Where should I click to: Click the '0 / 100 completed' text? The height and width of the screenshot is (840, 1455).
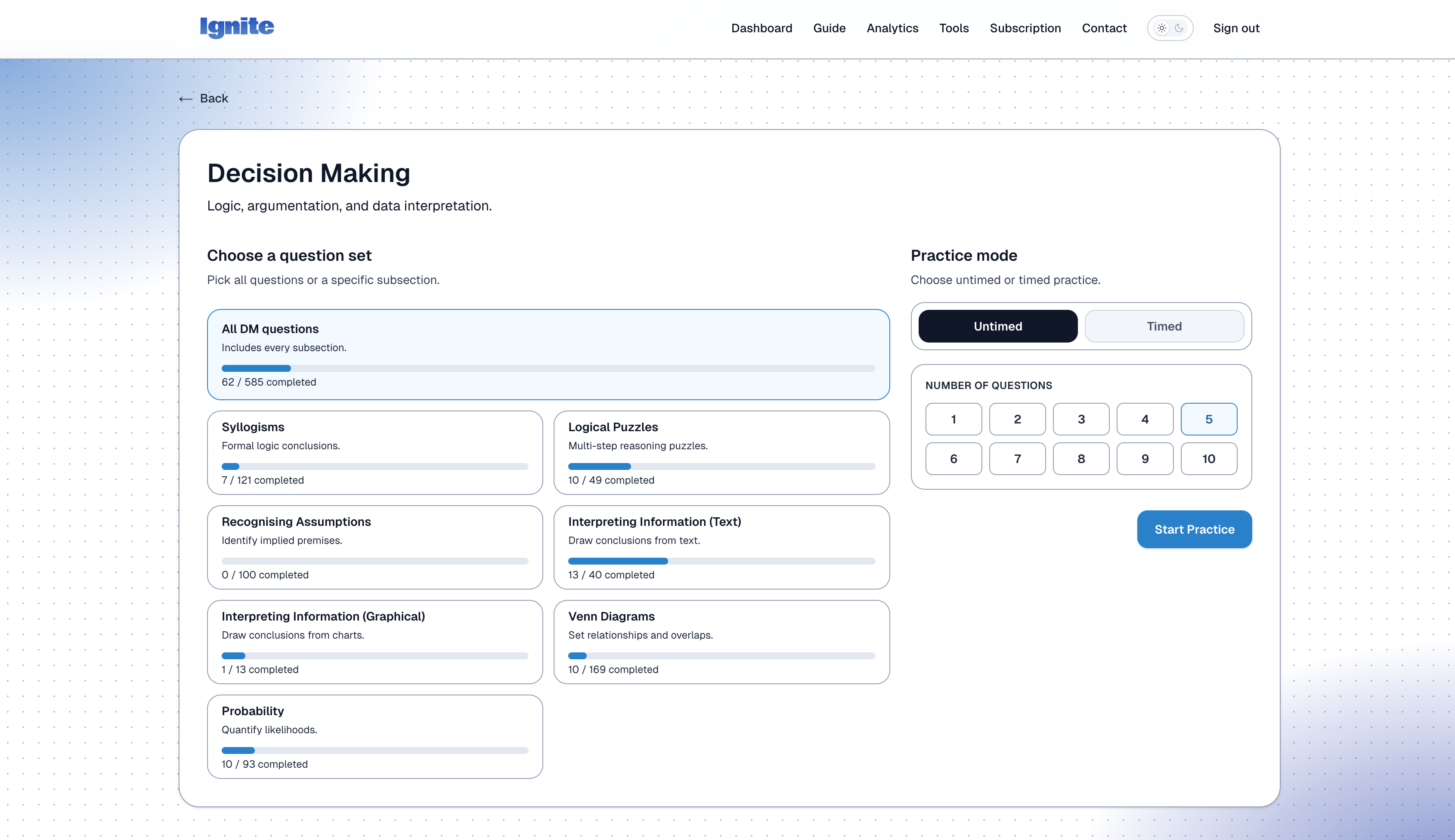pos(265,574)
